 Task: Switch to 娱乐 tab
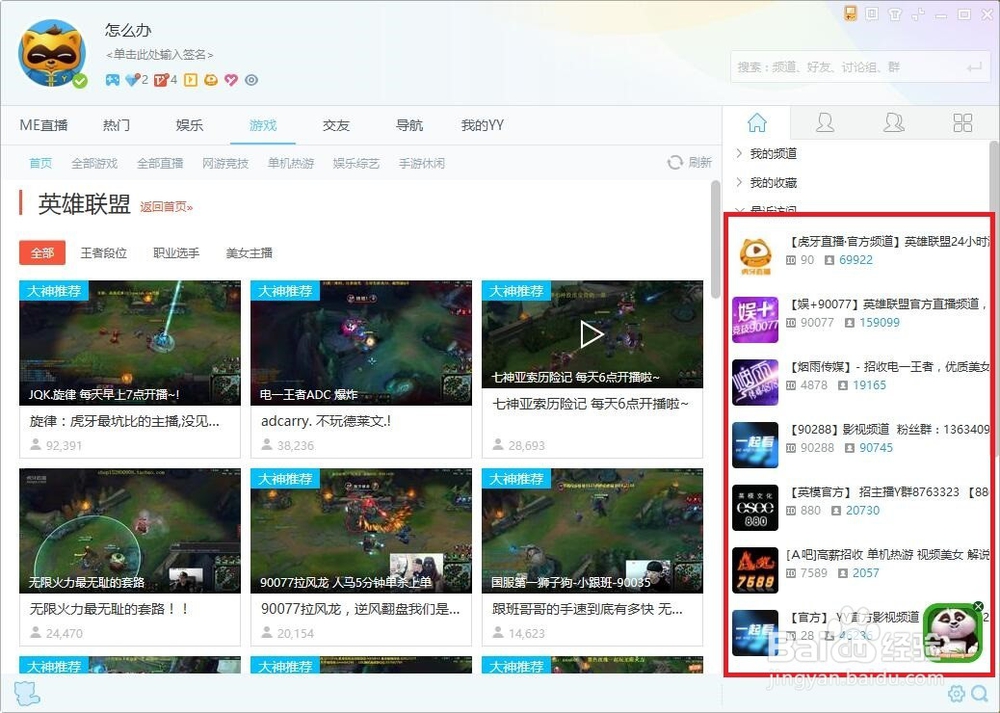coord(189,125)
